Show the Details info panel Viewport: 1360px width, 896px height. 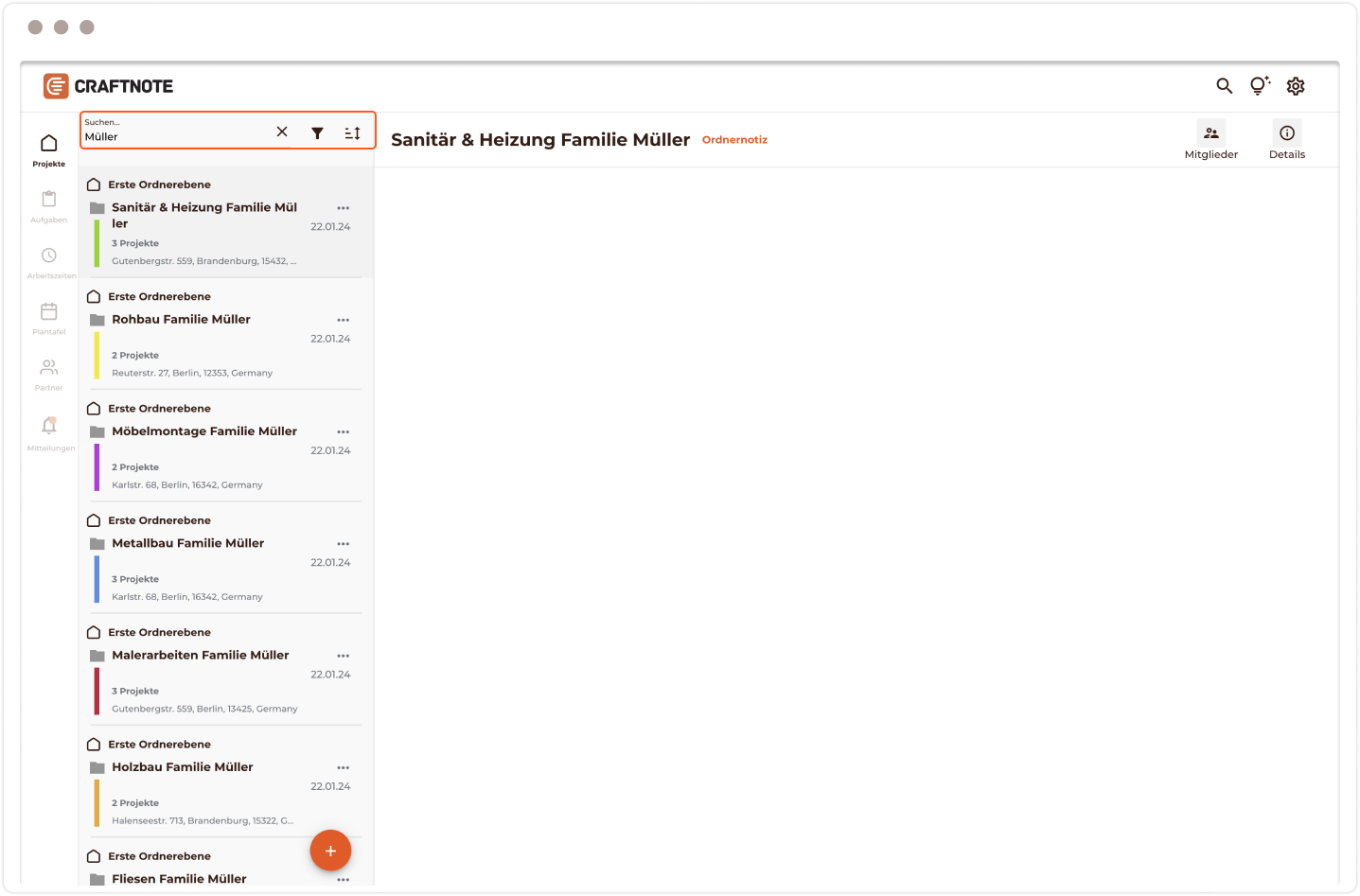tap(1286, 140)
